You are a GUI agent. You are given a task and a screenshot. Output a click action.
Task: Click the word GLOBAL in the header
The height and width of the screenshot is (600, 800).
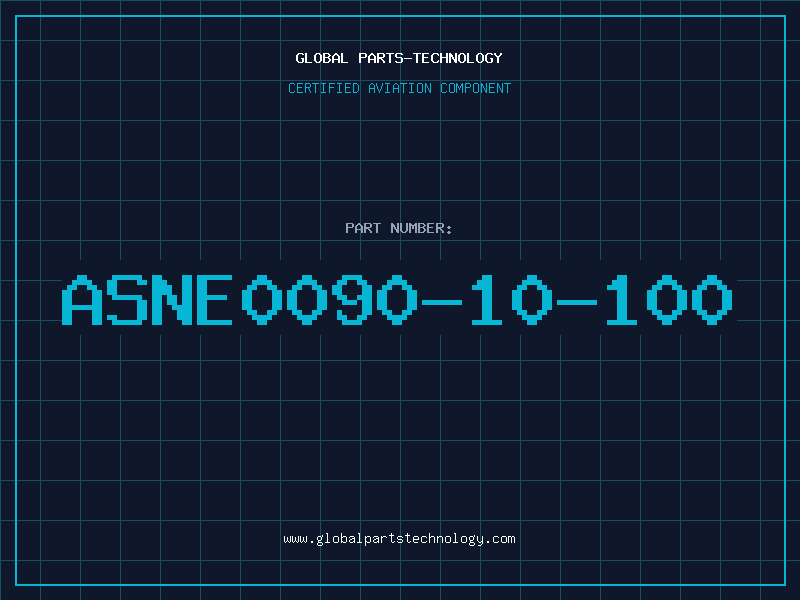tap(319, 58)
